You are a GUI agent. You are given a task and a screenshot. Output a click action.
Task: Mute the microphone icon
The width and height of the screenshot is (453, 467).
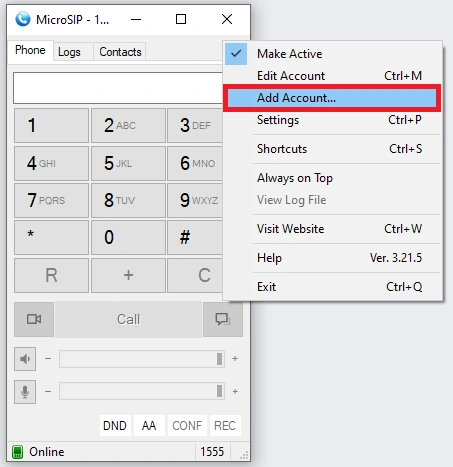tap(25, 392)
